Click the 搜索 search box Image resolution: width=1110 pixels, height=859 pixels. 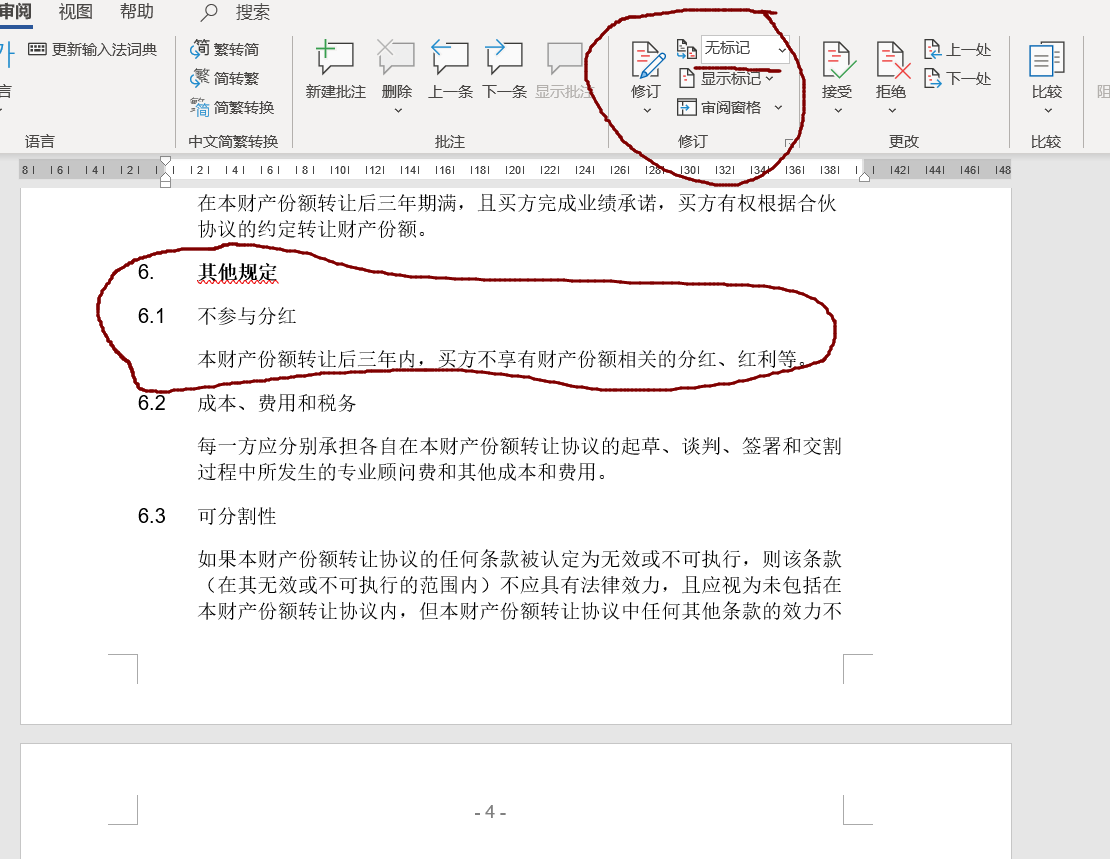click(x=253, y=12)
